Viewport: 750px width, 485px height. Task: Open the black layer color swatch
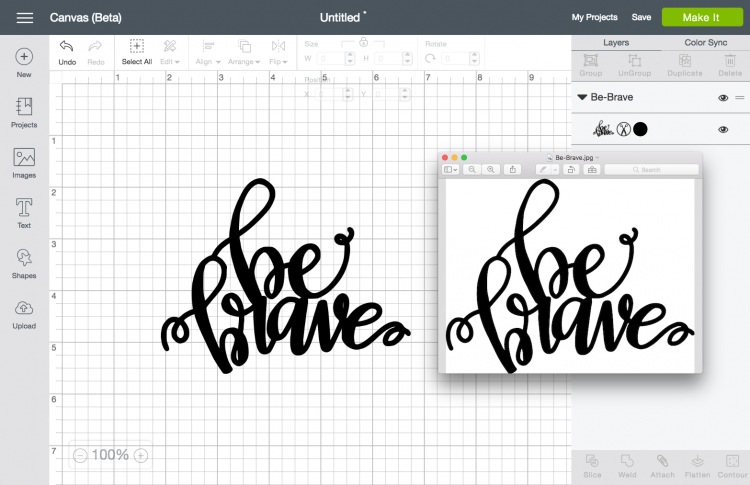pyautogui.click(x=640, y=129)
